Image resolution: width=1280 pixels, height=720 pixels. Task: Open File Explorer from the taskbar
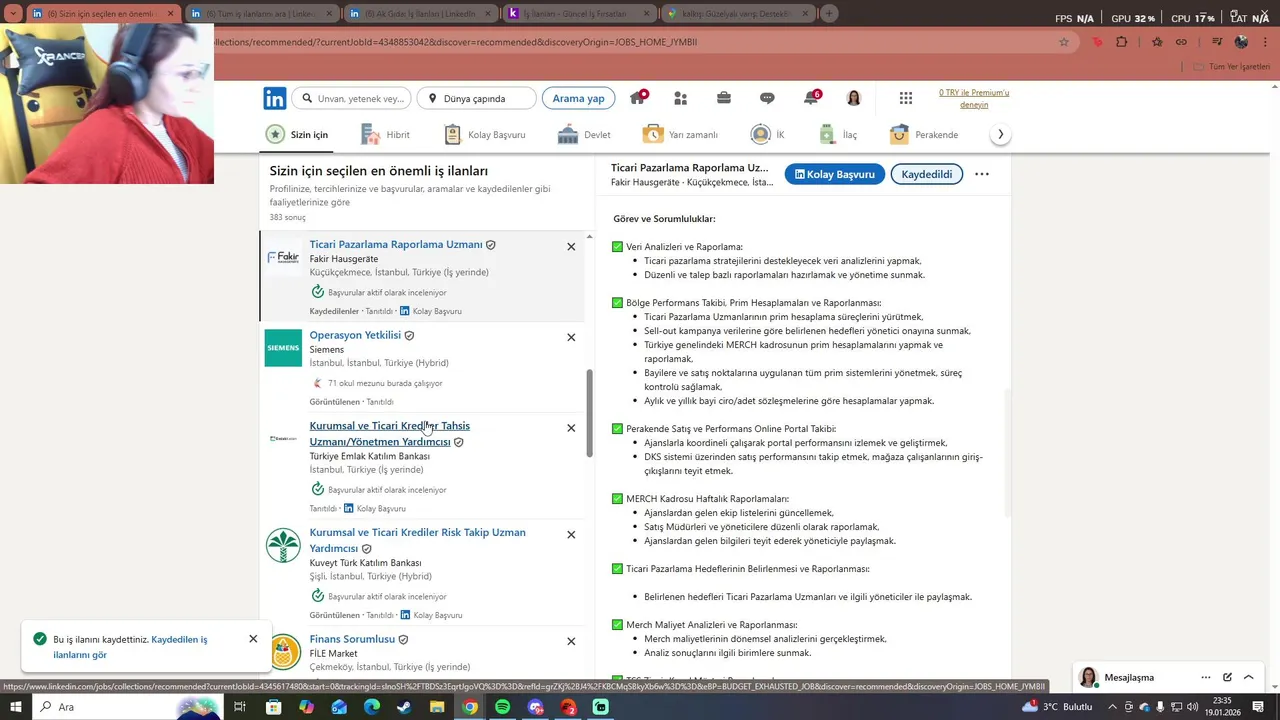(x=437, y=707)
